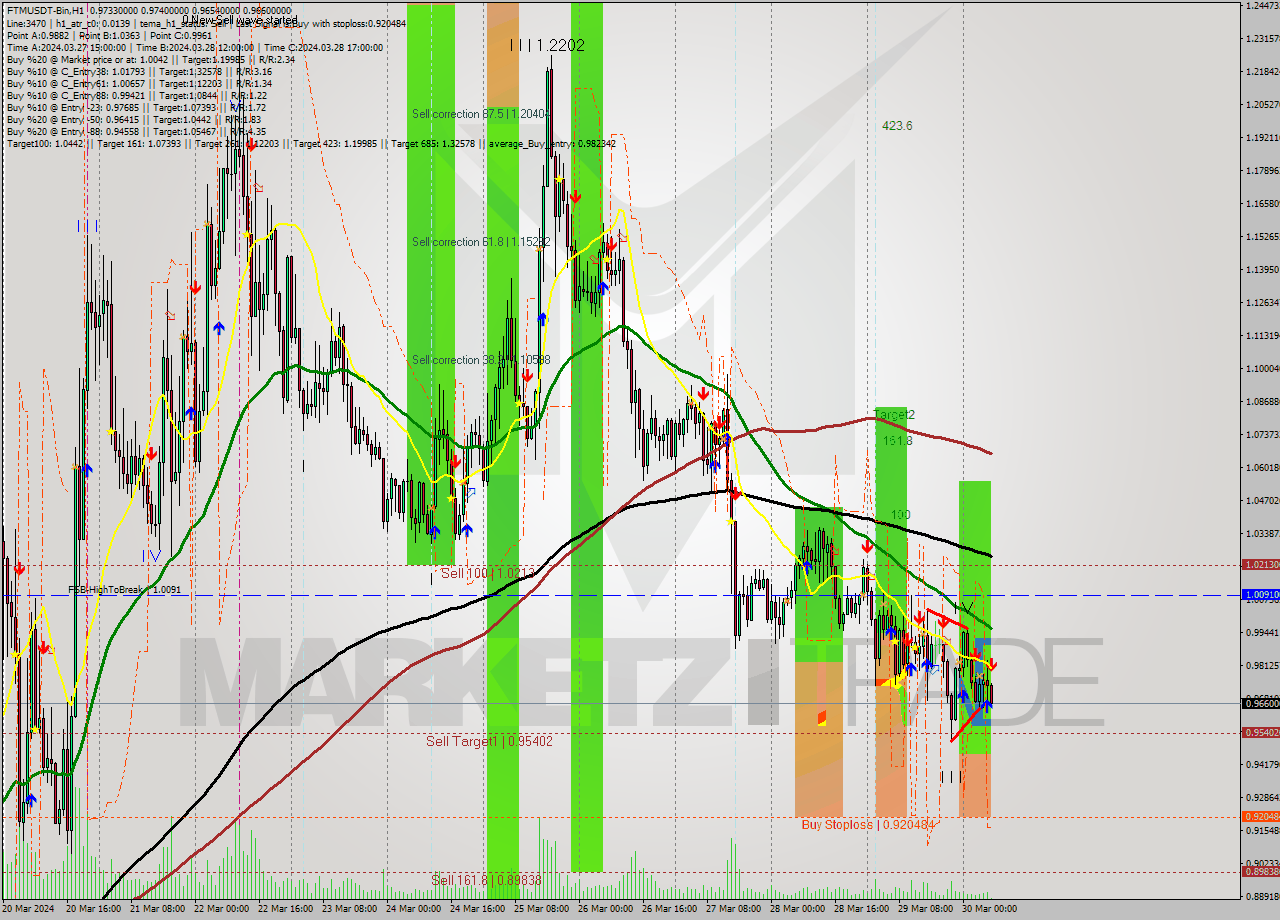This screenshot has height=920, width=1280.
Task: Click the '29 Mar 08:00' time axis label
Action: 925,909
